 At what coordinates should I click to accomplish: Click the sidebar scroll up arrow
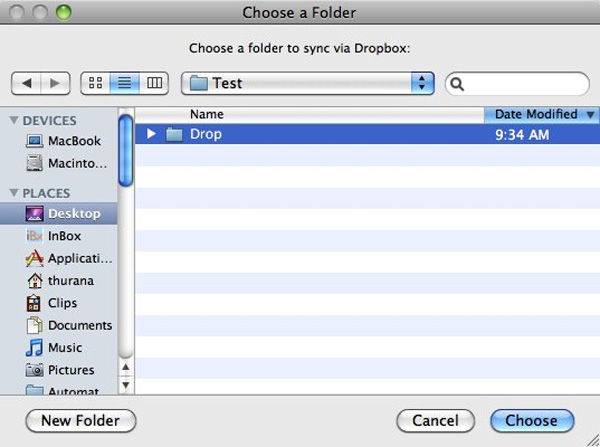(x=126, y=367)
